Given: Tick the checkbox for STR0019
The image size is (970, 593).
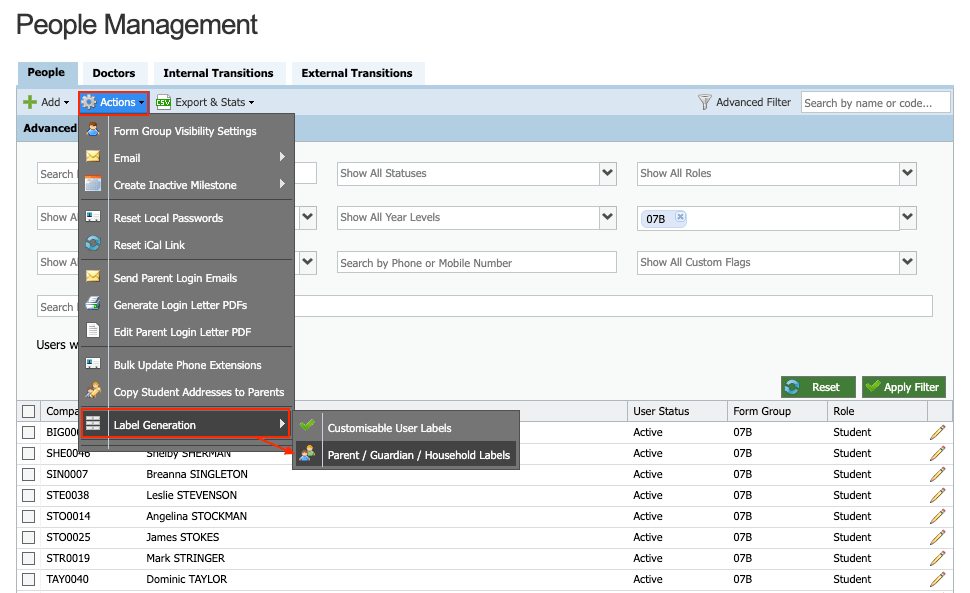Looking at the screenshot, I should tap(28, 558).
